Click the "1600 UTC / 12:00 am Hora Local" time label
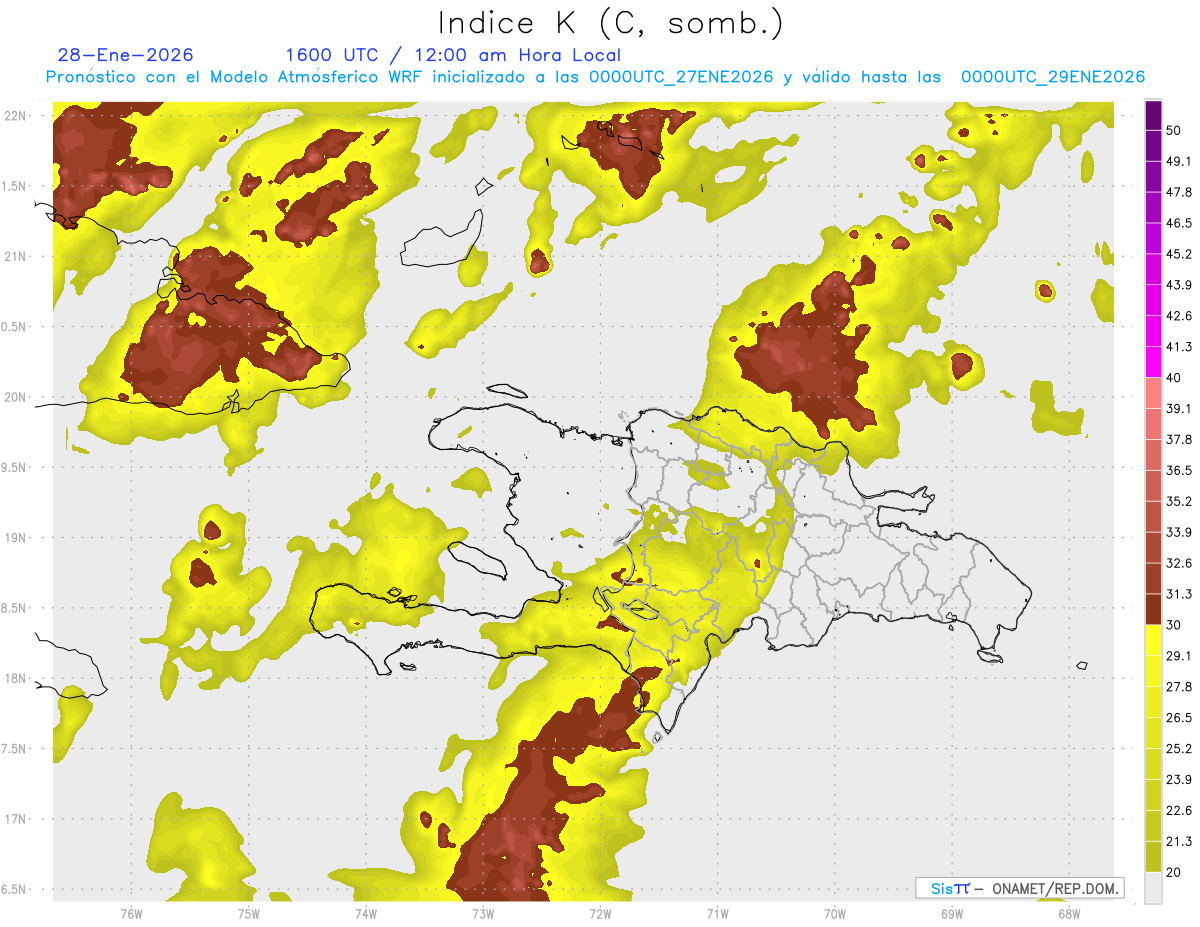Screen dimensions: 1200x927 [453, 55]
